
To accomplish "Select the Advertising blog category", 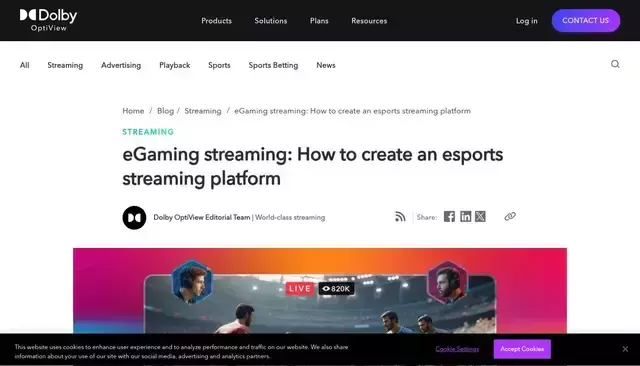I will coord(121,65).
